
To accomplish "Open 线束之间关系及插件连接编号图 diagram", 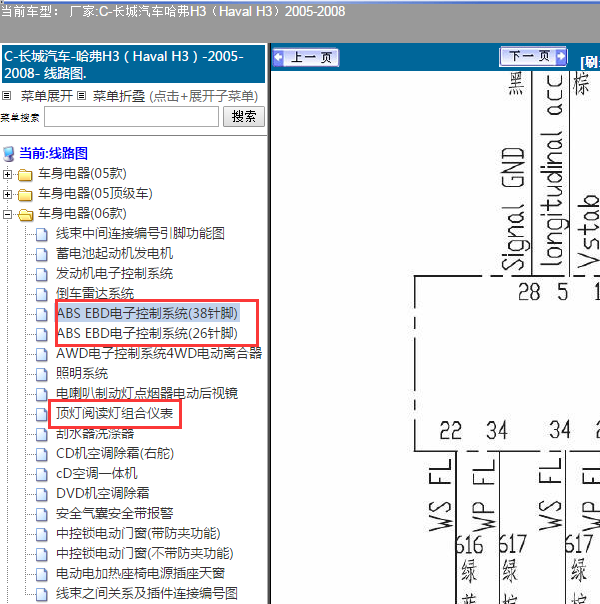I will click(x=147, y=594).
